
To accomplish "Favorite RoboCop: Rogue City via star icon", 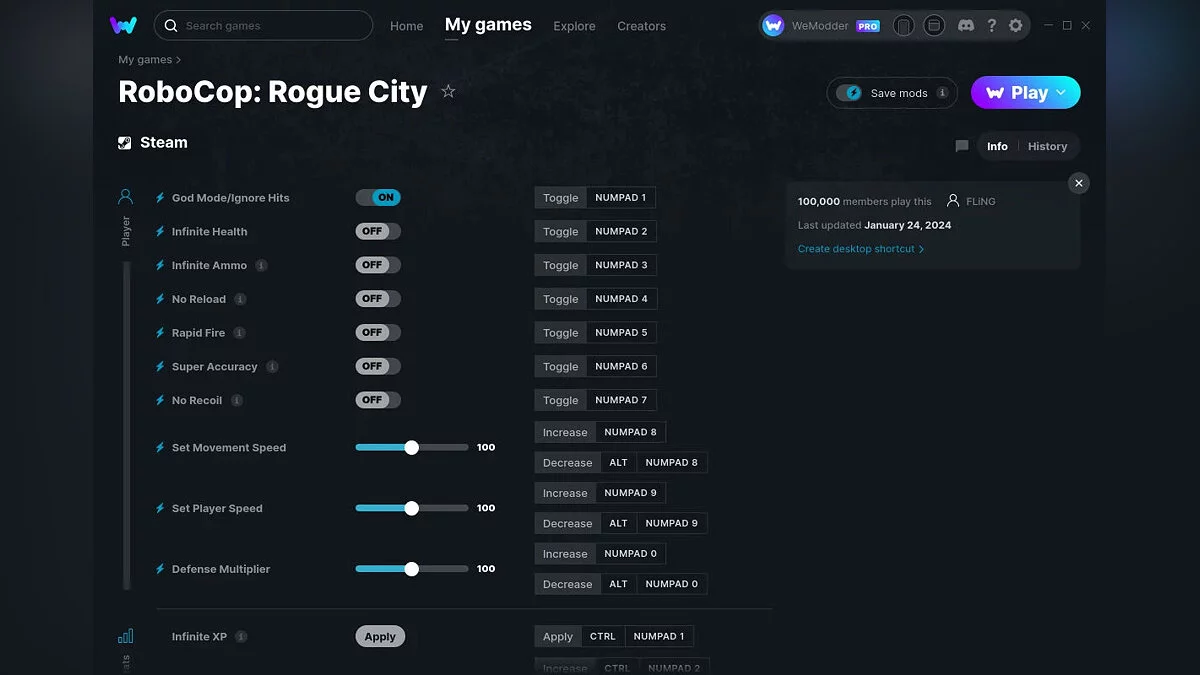I will point(448,90).
